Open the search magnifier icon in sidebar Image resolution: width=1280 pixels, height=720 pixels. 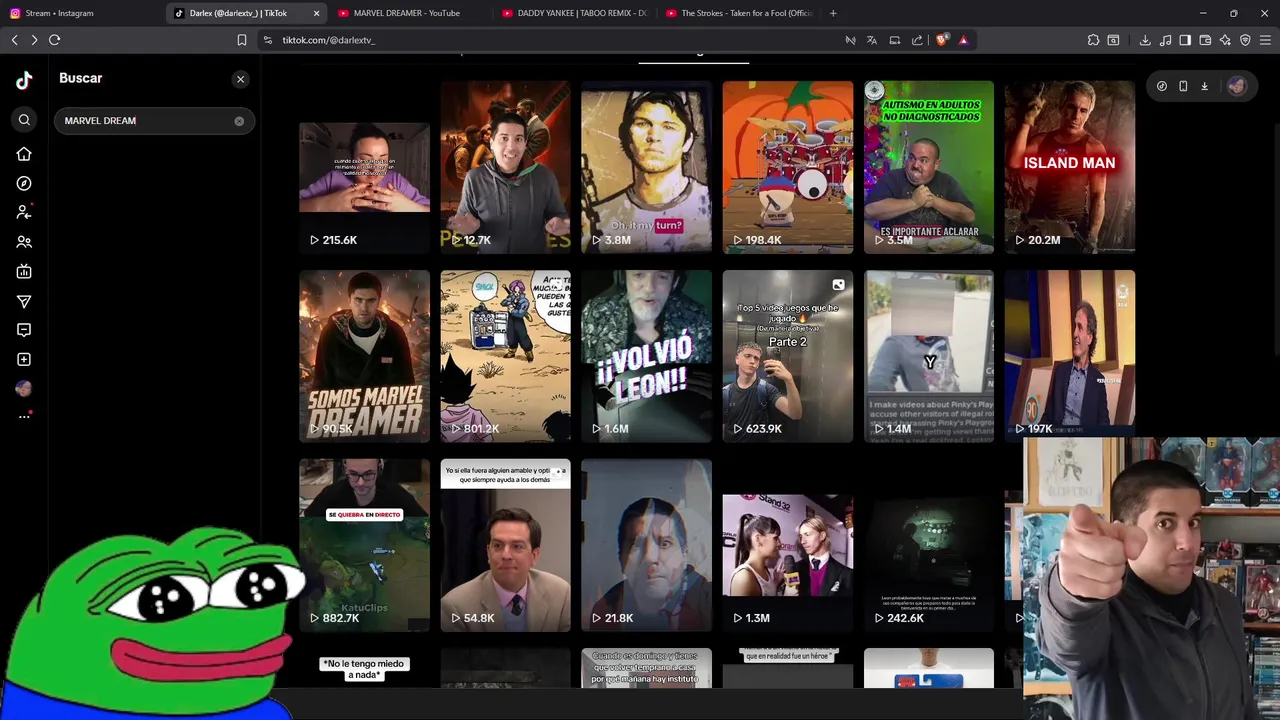point(24,120)
